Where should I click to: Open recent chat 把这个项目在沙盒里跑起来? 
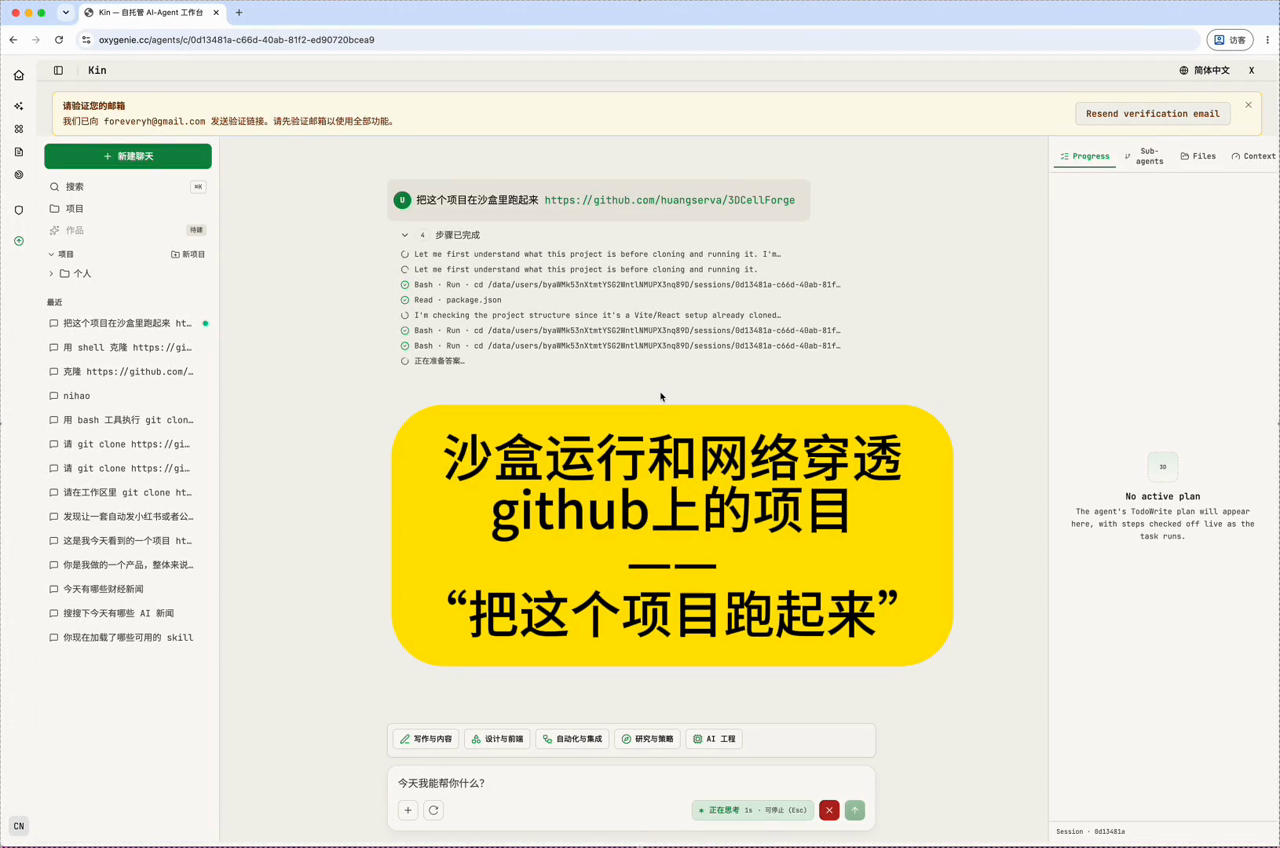[128, 323]
